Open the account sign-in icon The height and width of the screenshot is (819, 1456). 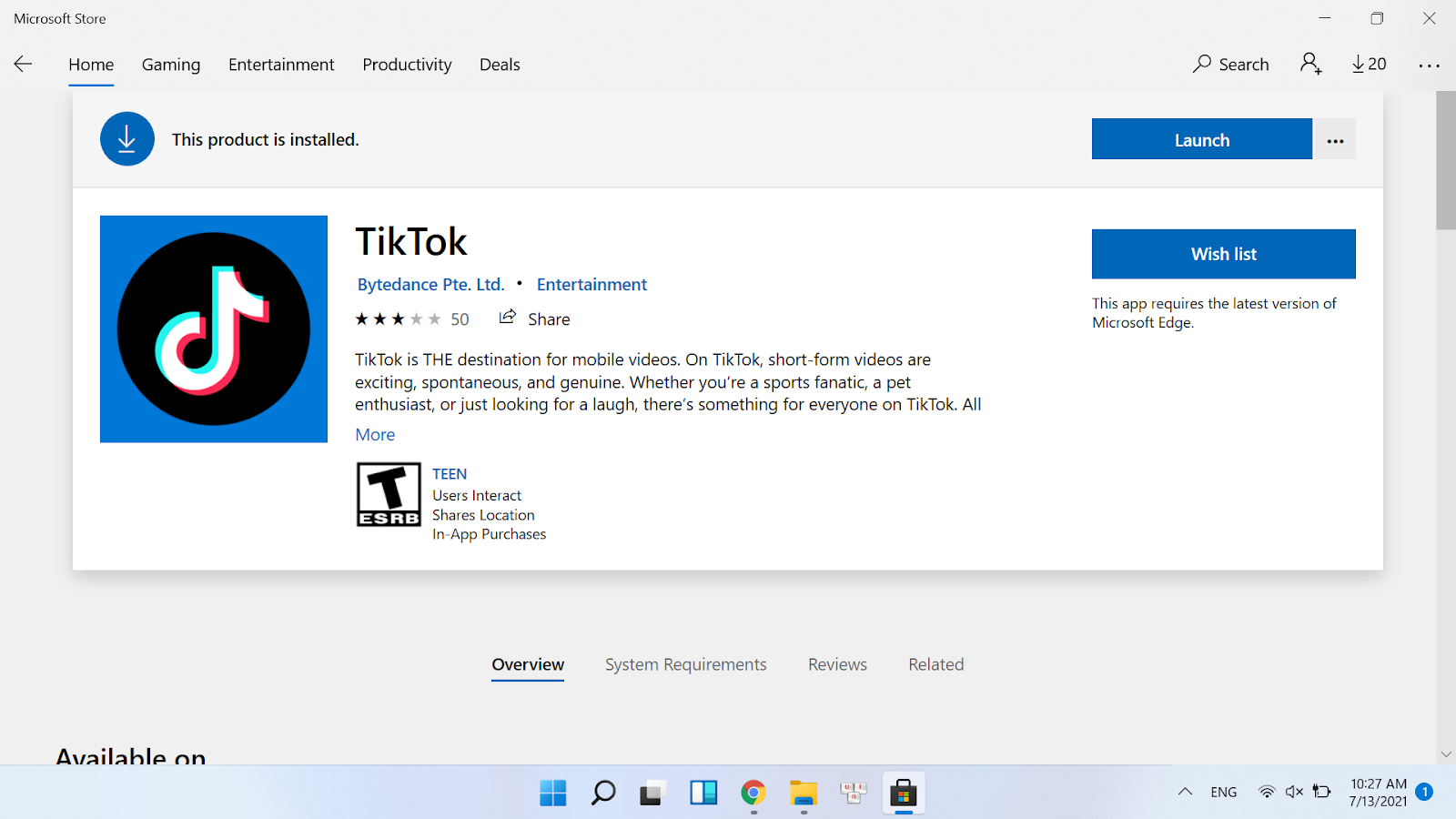[x=1310, y=64]
